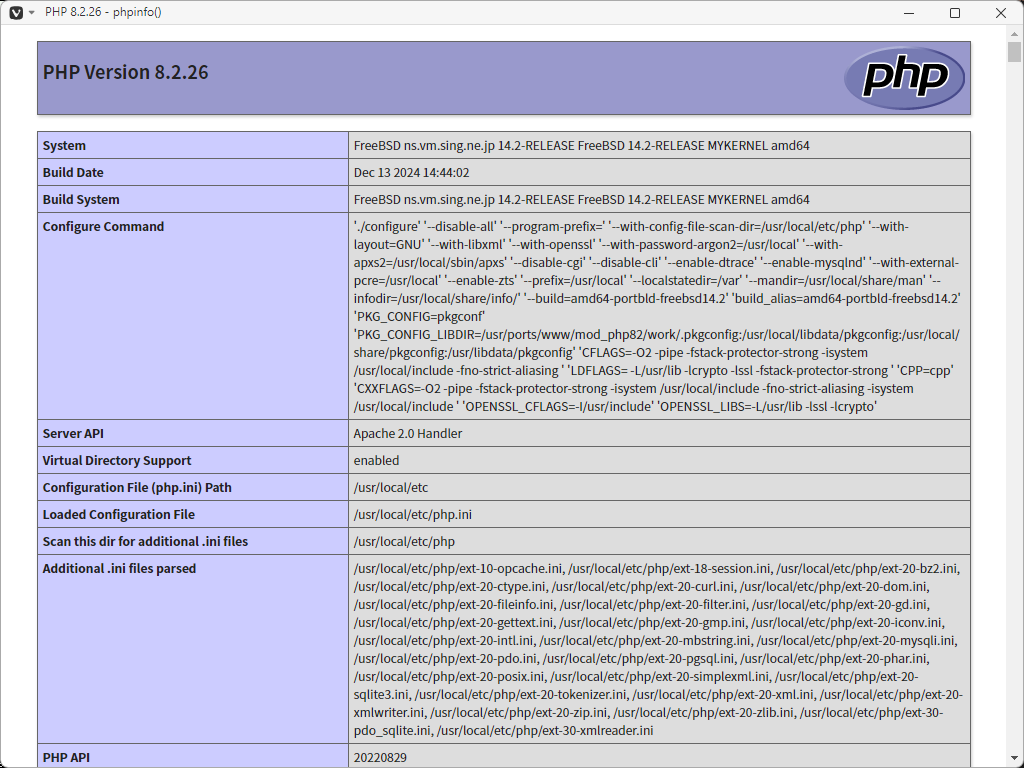Click the vertical scrollbar thumb
The width and height of the screenshot is (1024, 768).
point(1014,52)
